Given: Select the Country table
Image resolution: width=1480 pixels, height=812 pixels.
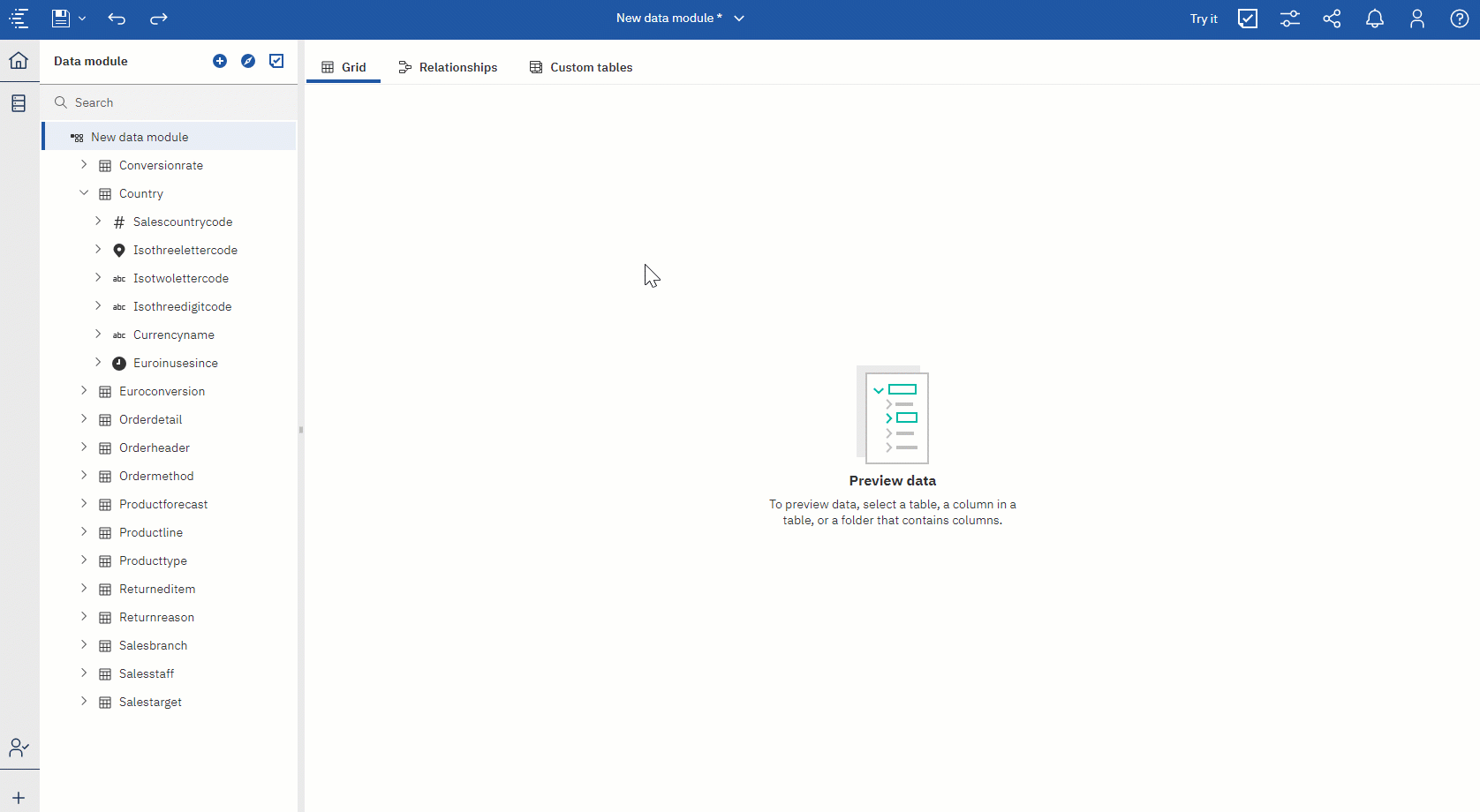Looking at the screenshot, I should pos(141,193).
